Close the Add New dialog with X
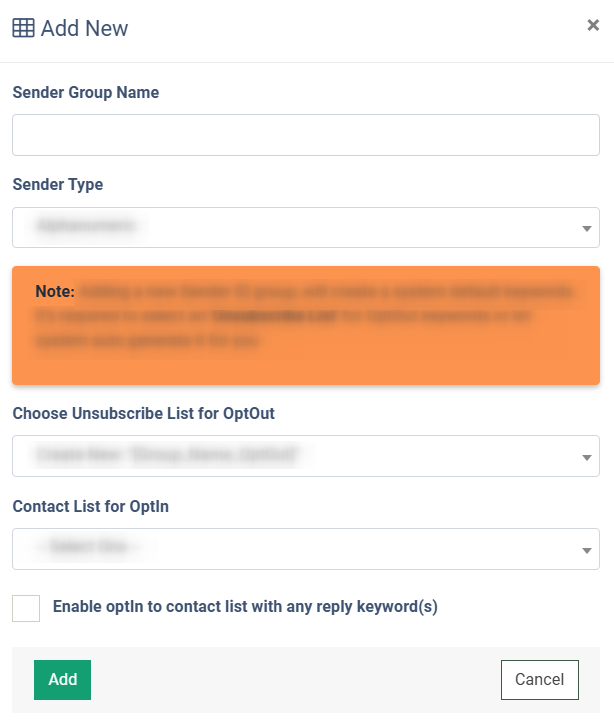 [x=593, y=26]
